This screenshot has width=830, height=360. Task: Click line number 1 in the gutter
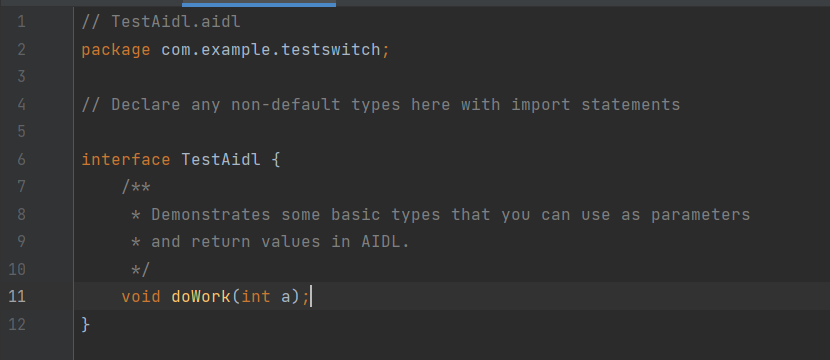coord(21,22)
